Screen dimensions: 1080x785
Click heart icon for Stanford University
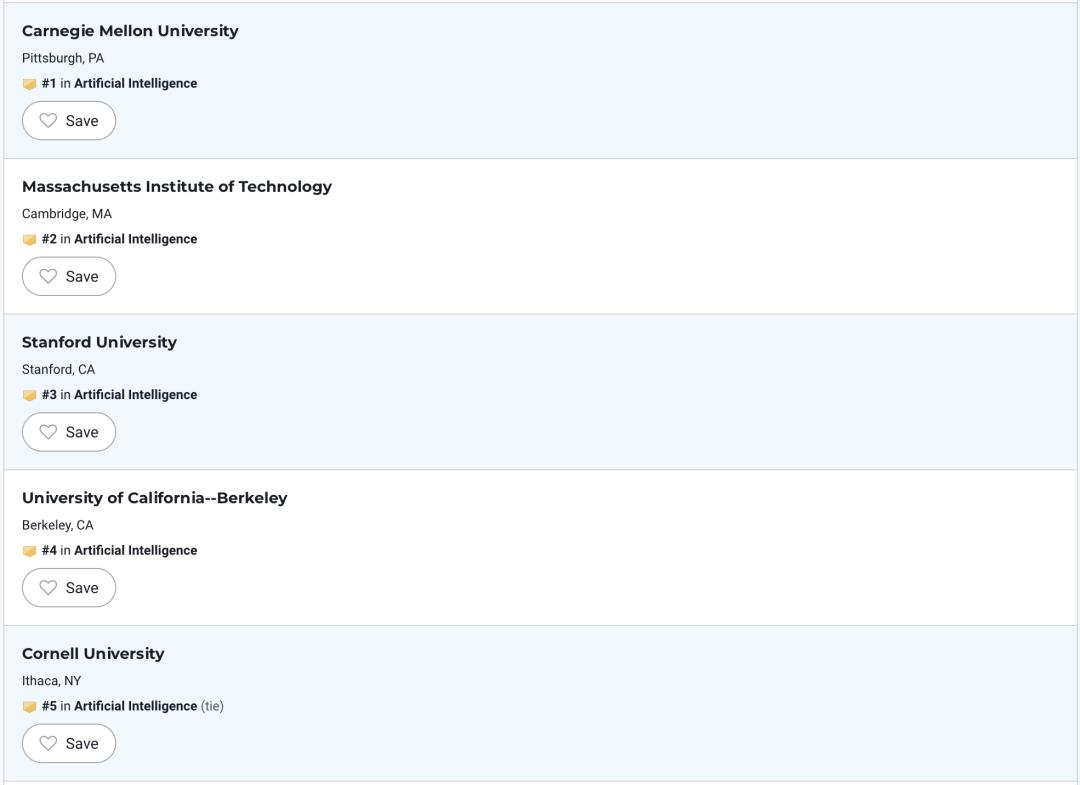48,432
